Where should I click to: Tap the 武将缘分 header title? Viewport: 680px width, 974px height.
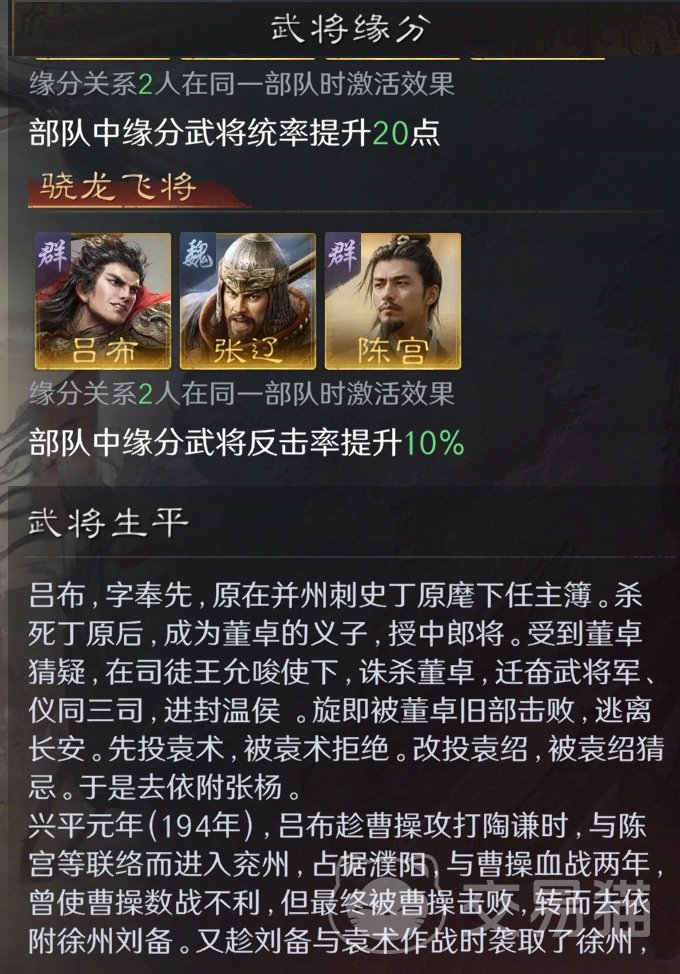click(350, 29)
